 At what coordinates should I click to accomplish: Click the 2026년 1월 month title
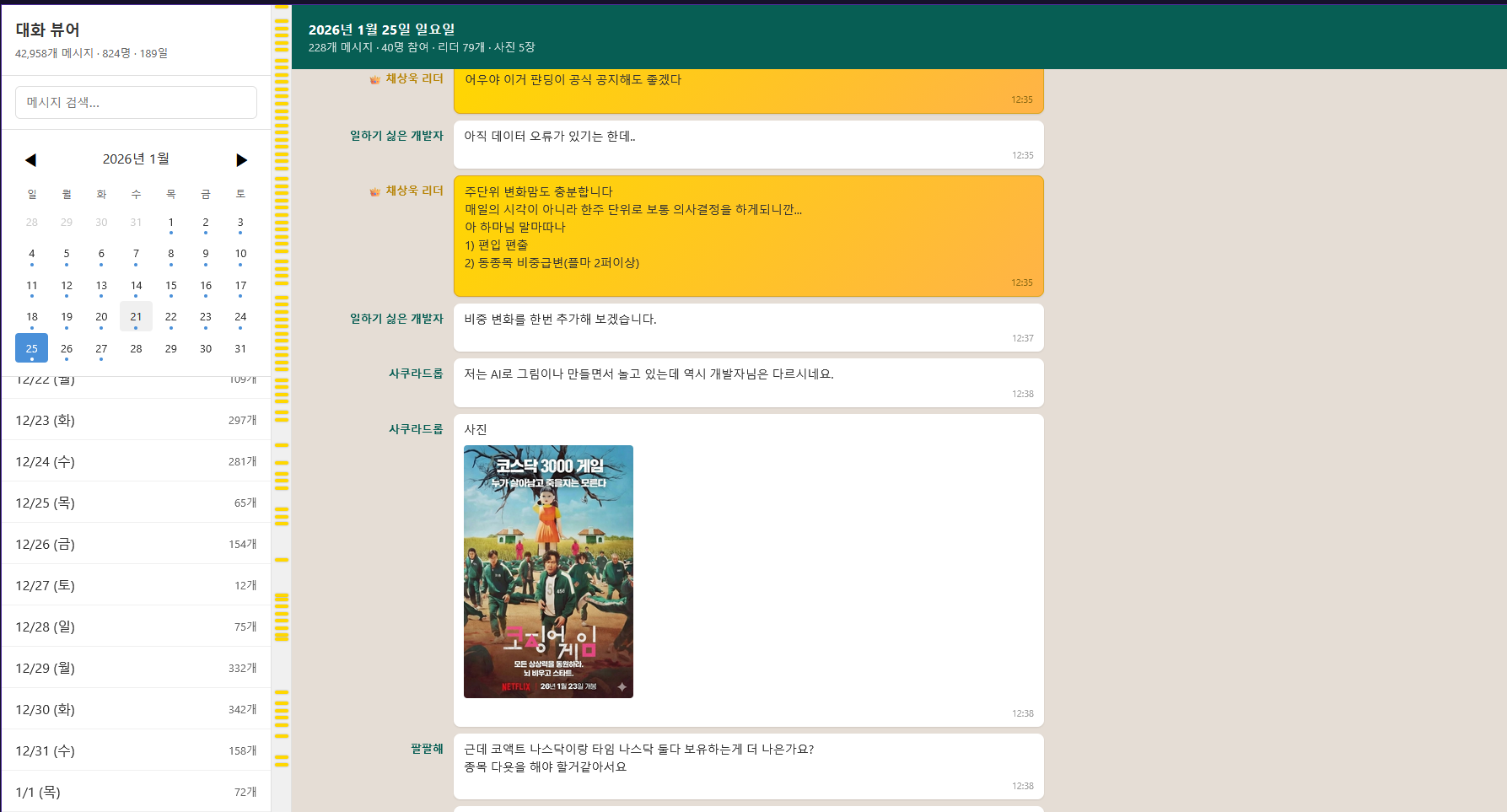point(136,159)
